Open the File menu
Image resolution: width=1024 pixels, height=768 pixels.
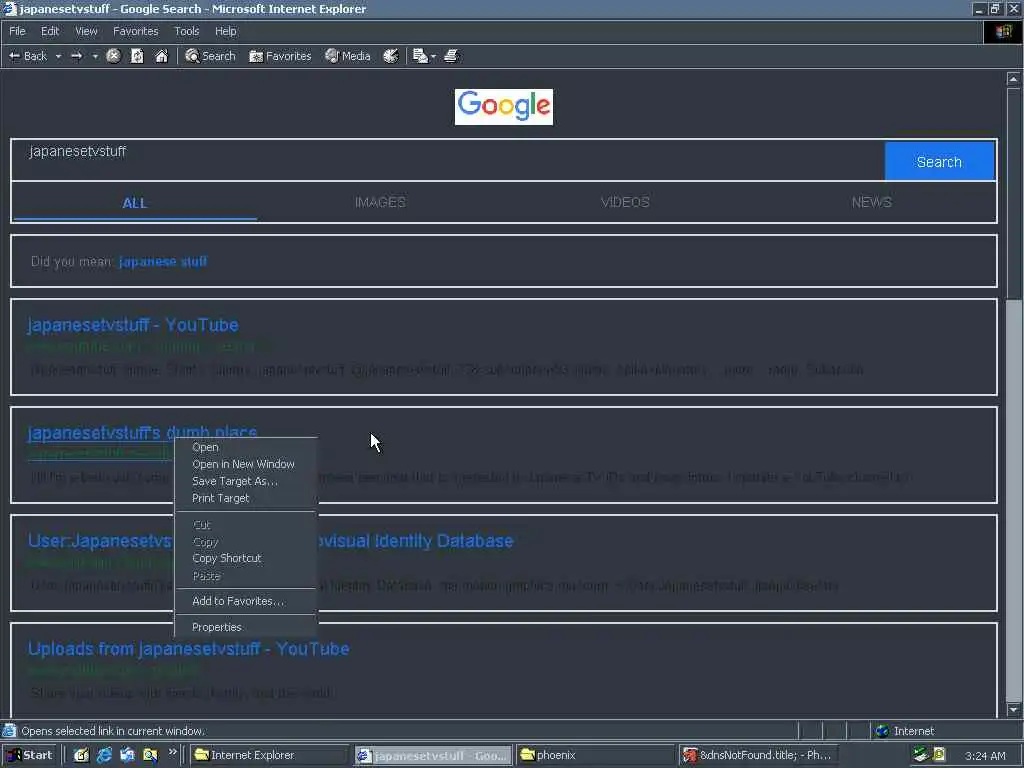(17, 31)
